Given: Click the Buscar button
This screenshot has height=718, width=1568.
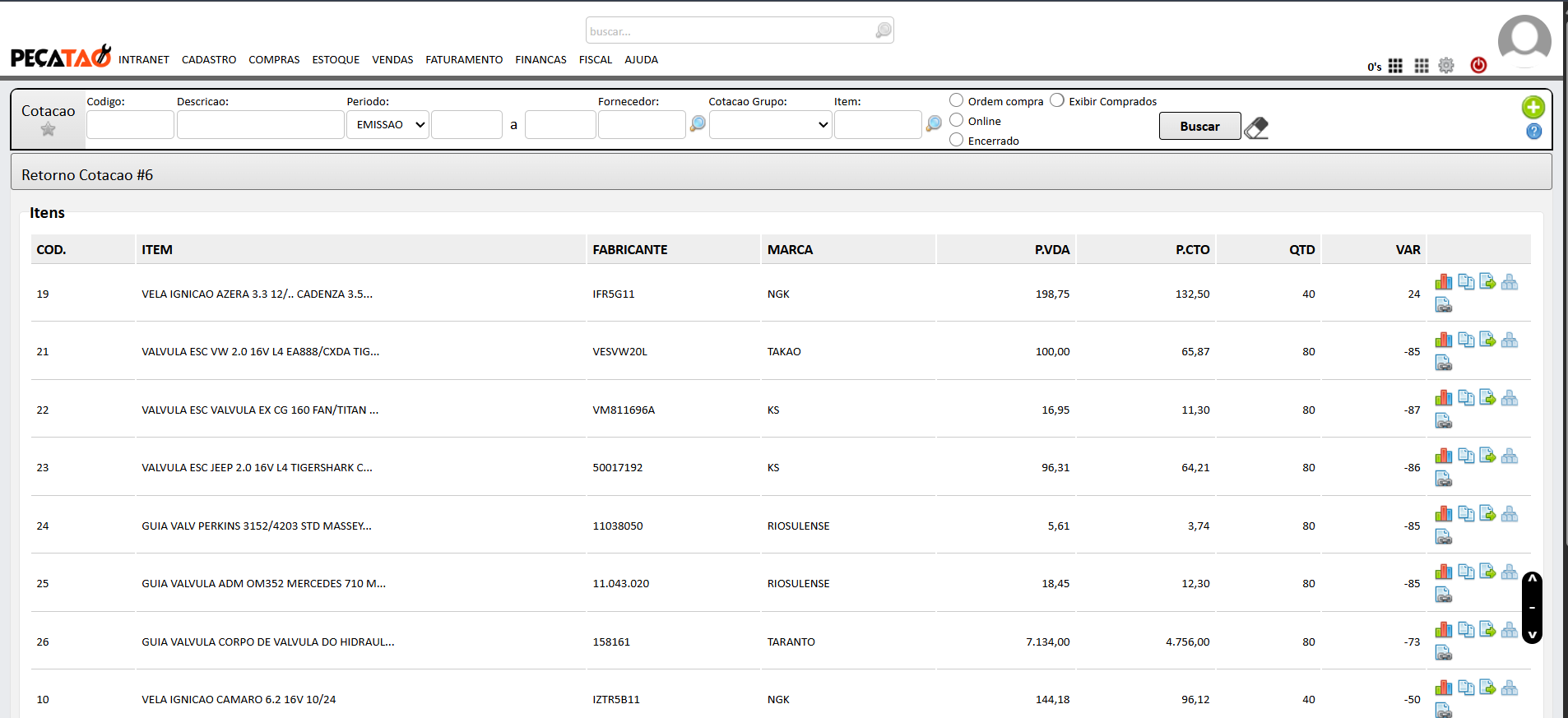Looking at the screenshot, I should (1199, 126).
